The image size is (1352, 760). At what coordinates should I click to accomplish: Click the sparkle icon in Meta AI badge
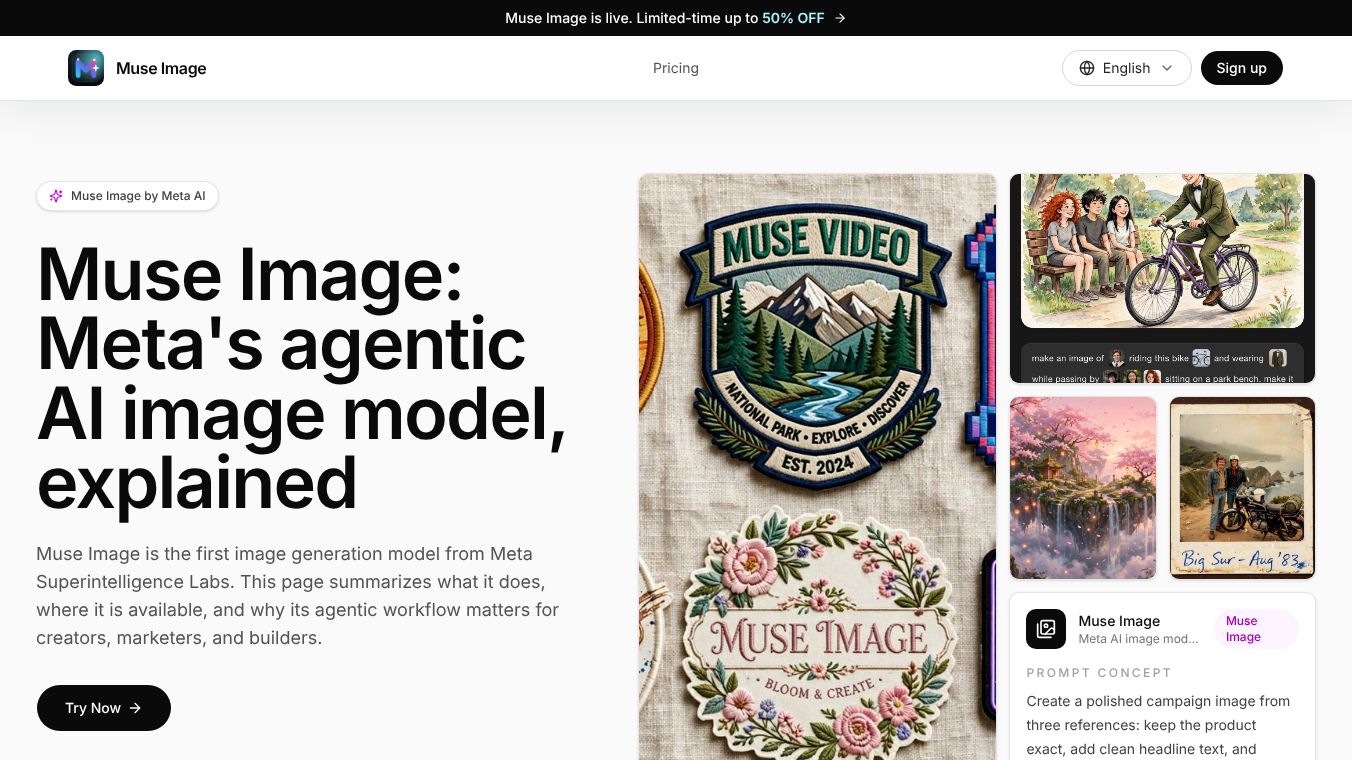pos(56,196)
